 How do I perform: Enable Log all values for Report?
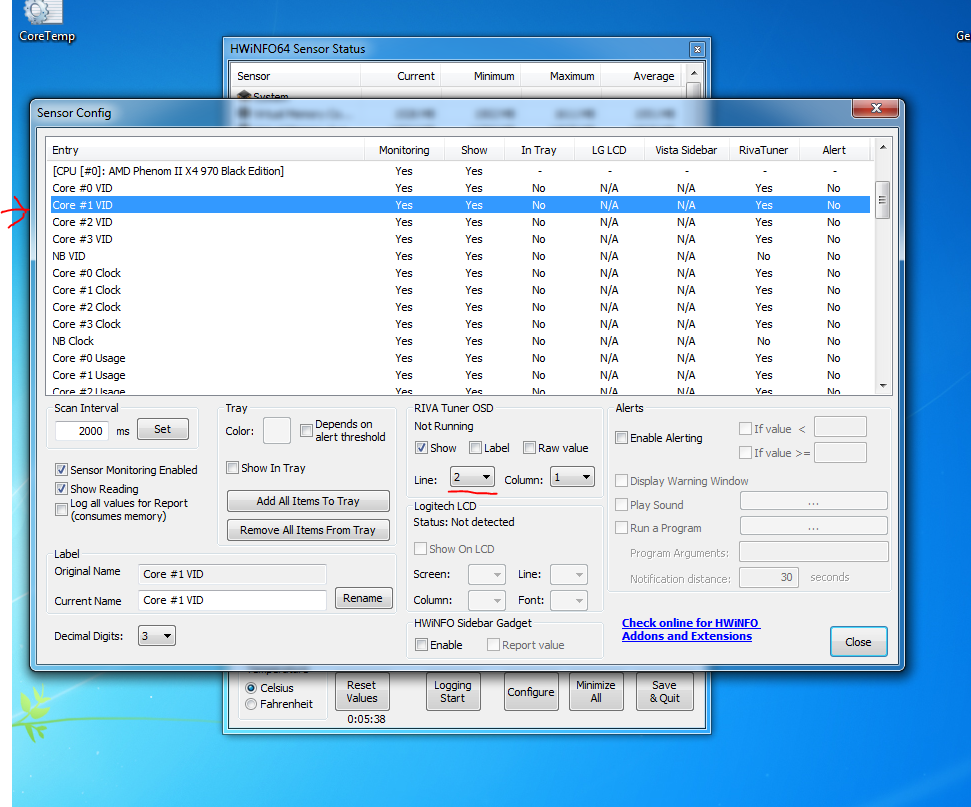pos(61,509)
